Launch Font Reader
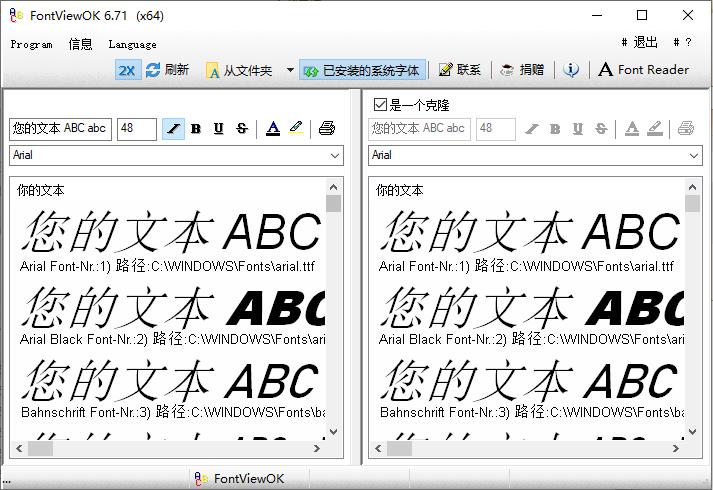The image size is (713, 490). coord(643,70)
